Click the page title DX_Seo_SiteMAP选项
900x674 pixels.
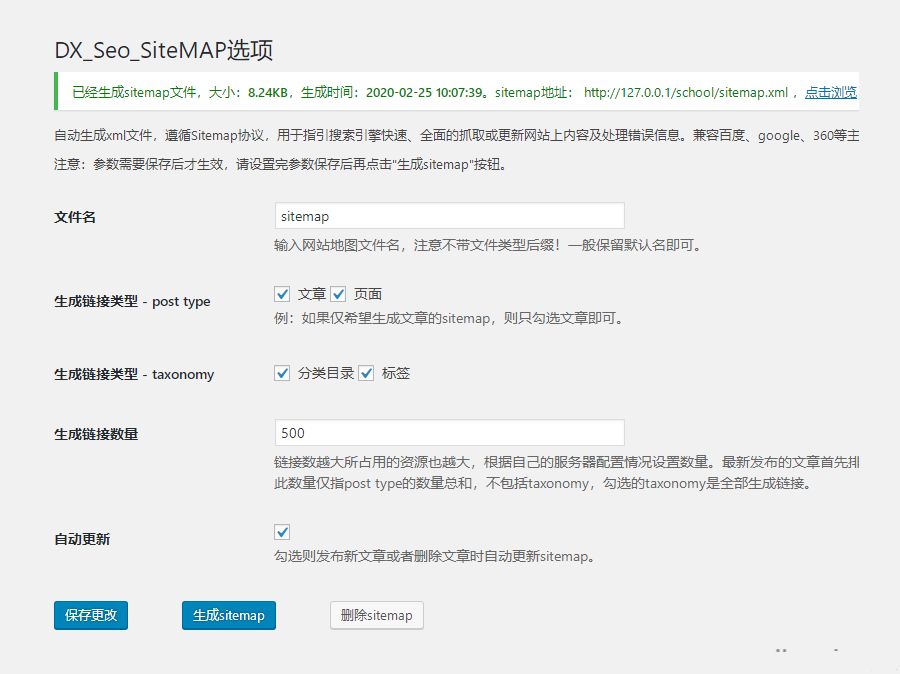[x=162, y=49]
